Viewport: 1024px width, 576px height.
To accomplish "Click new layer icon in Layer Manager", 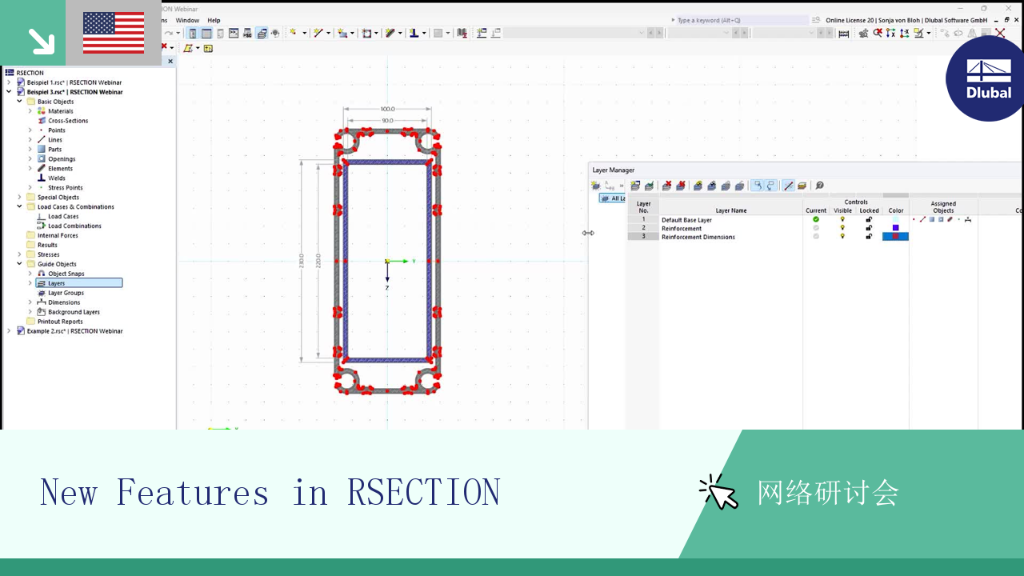I will [635, 186].
